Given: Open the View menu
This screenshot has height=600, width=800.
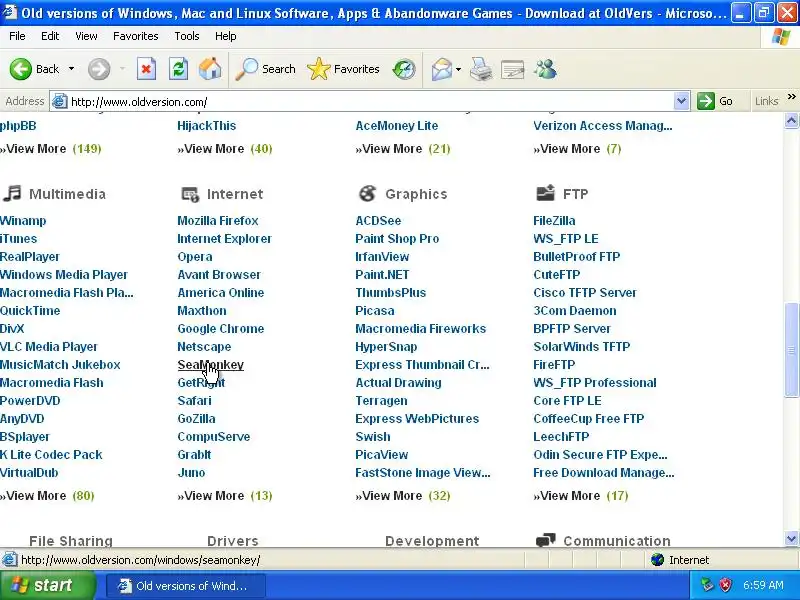Looking at the screenshot, I should [x=86, y=36].
